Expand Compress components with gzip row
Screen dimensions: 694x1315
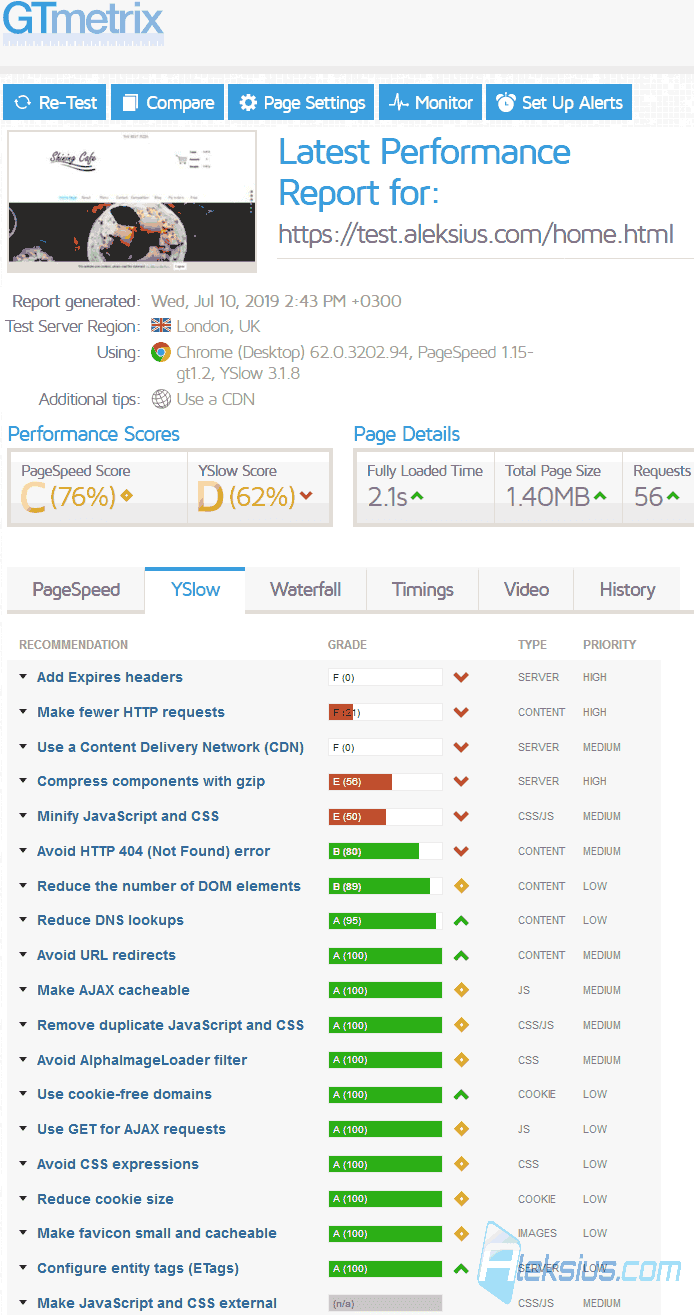coord(151,781)
